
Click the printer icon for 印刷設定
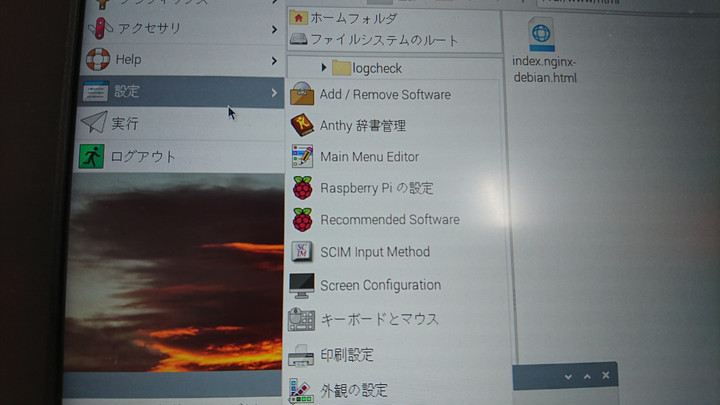301,355
